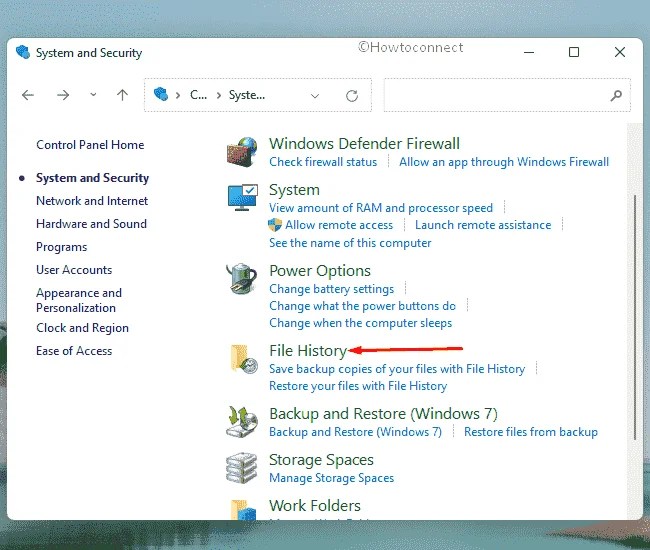
Task: Go forward with the right arrow
Action: (63, 95)
